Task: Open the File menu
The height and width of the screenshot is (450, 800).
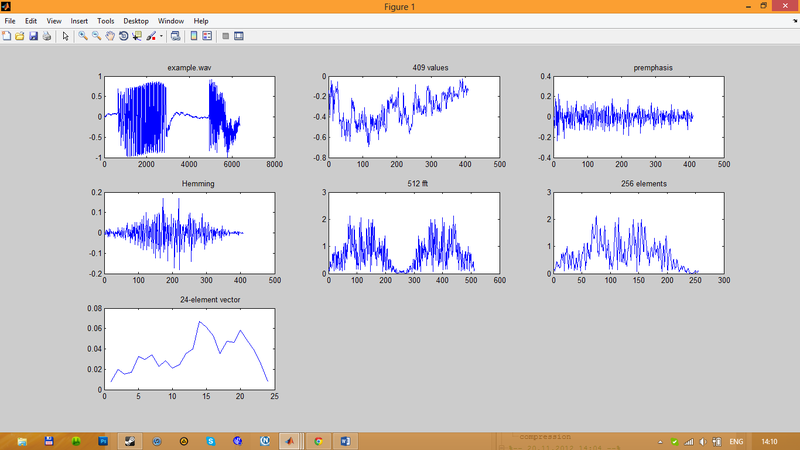Action: [x=10, y=21]
